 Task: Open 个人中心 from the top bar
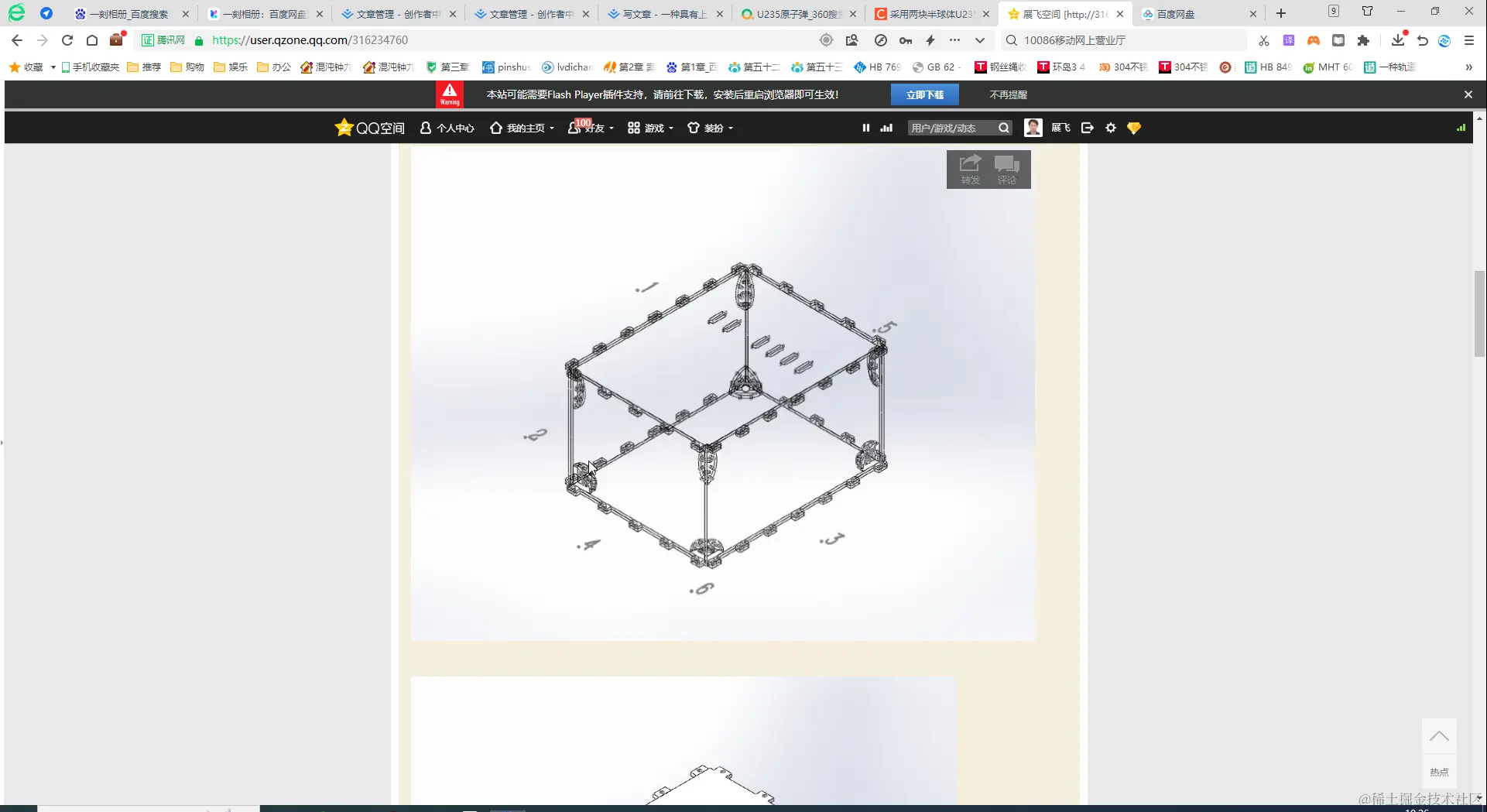(x=447, y=128)
